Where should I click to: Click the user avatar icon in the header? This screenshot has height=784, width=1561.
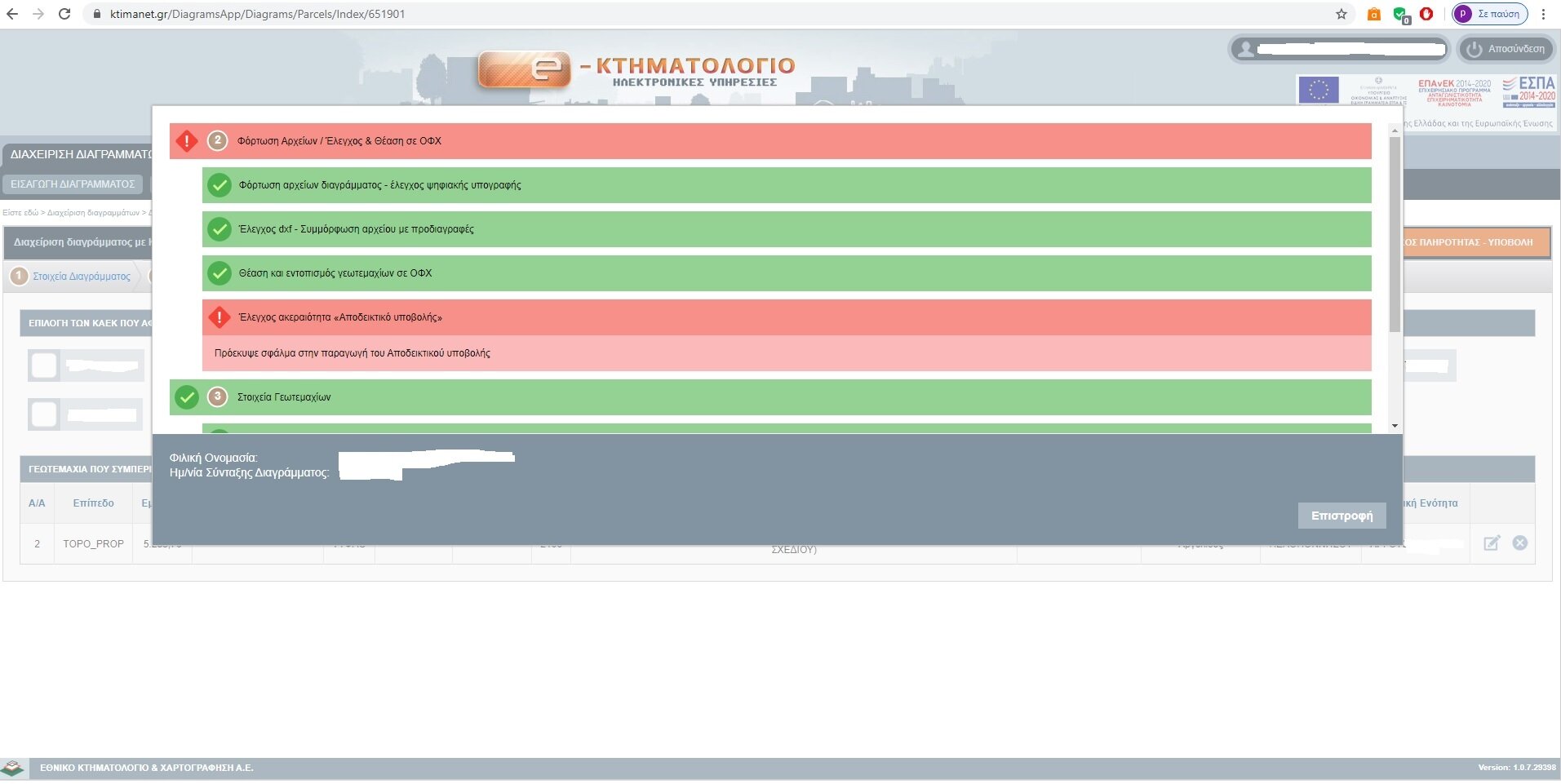[1245, 49]
